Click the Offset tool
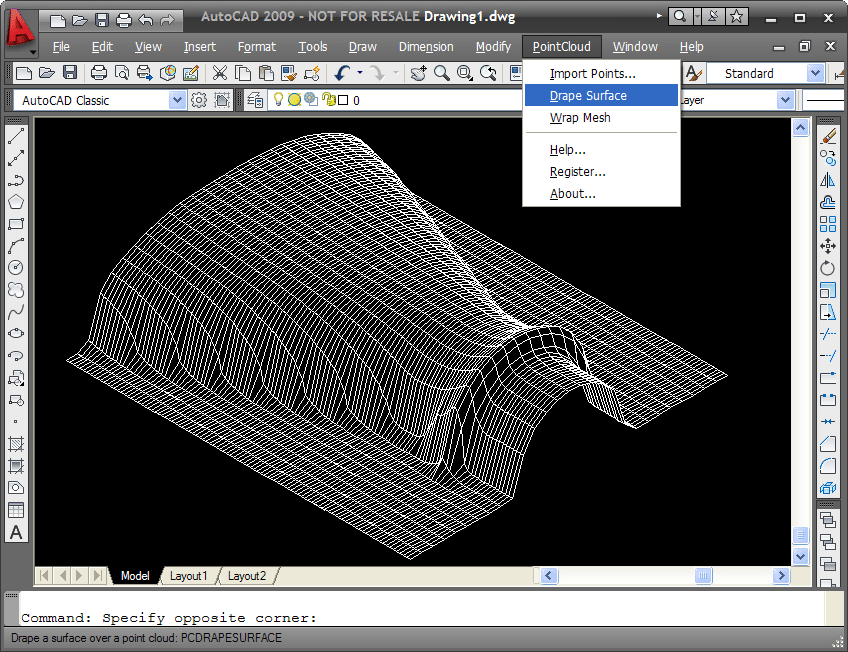This screenshot has width=848, height=652. click(x=828, y=202)
